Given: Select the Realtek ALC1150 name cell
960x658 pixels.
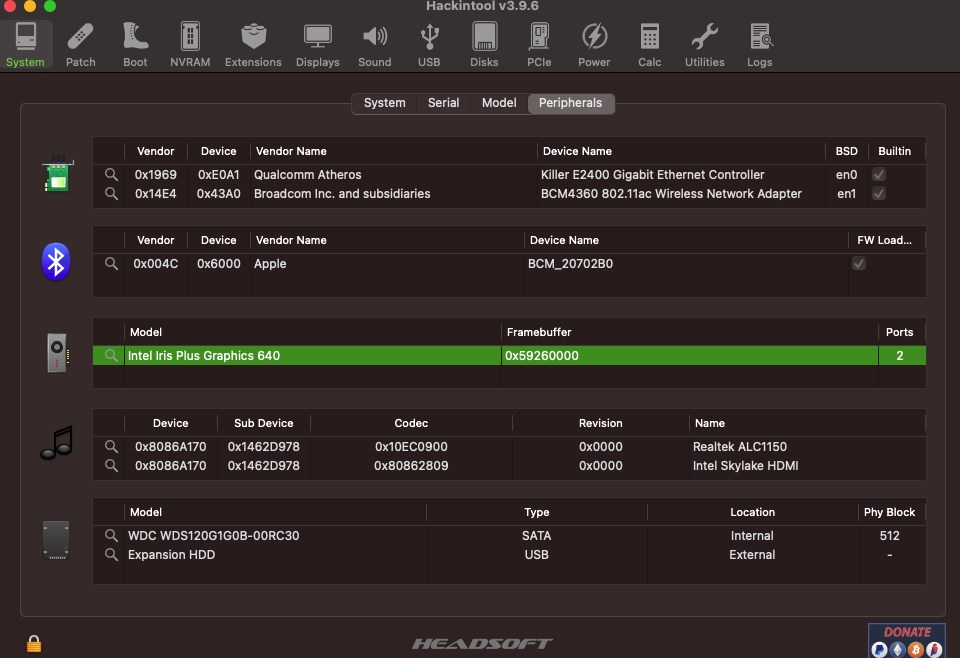Looking at the screenshot, I should [740, 447].
